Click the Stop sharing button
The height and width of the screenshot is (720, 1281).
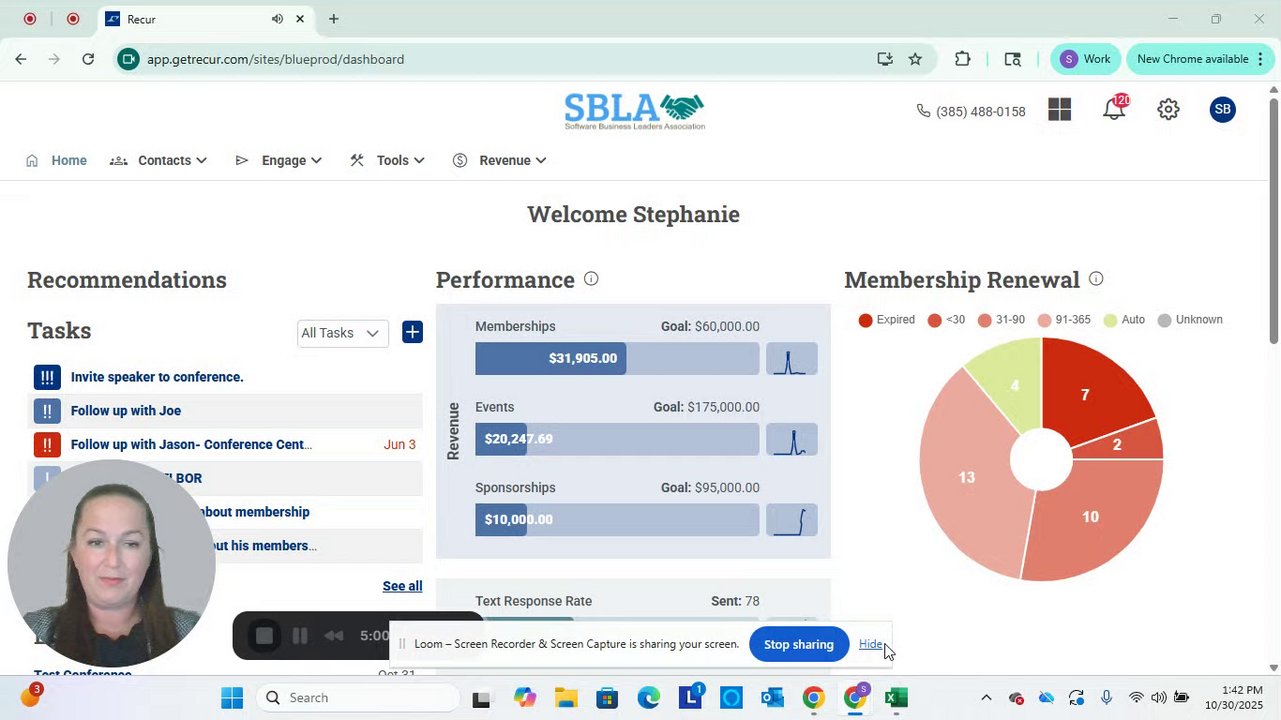pos(798,644)
